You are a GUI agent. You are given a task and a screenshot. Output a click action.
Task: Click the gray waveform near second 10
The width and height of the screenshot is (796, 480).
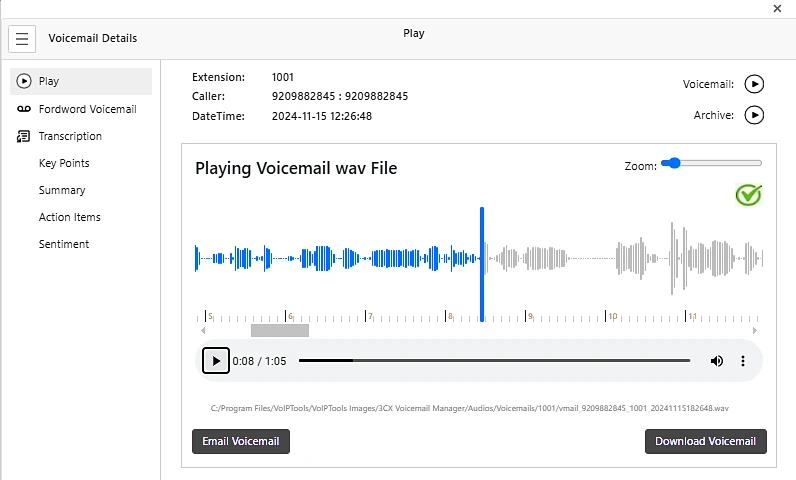pos(632,258)
